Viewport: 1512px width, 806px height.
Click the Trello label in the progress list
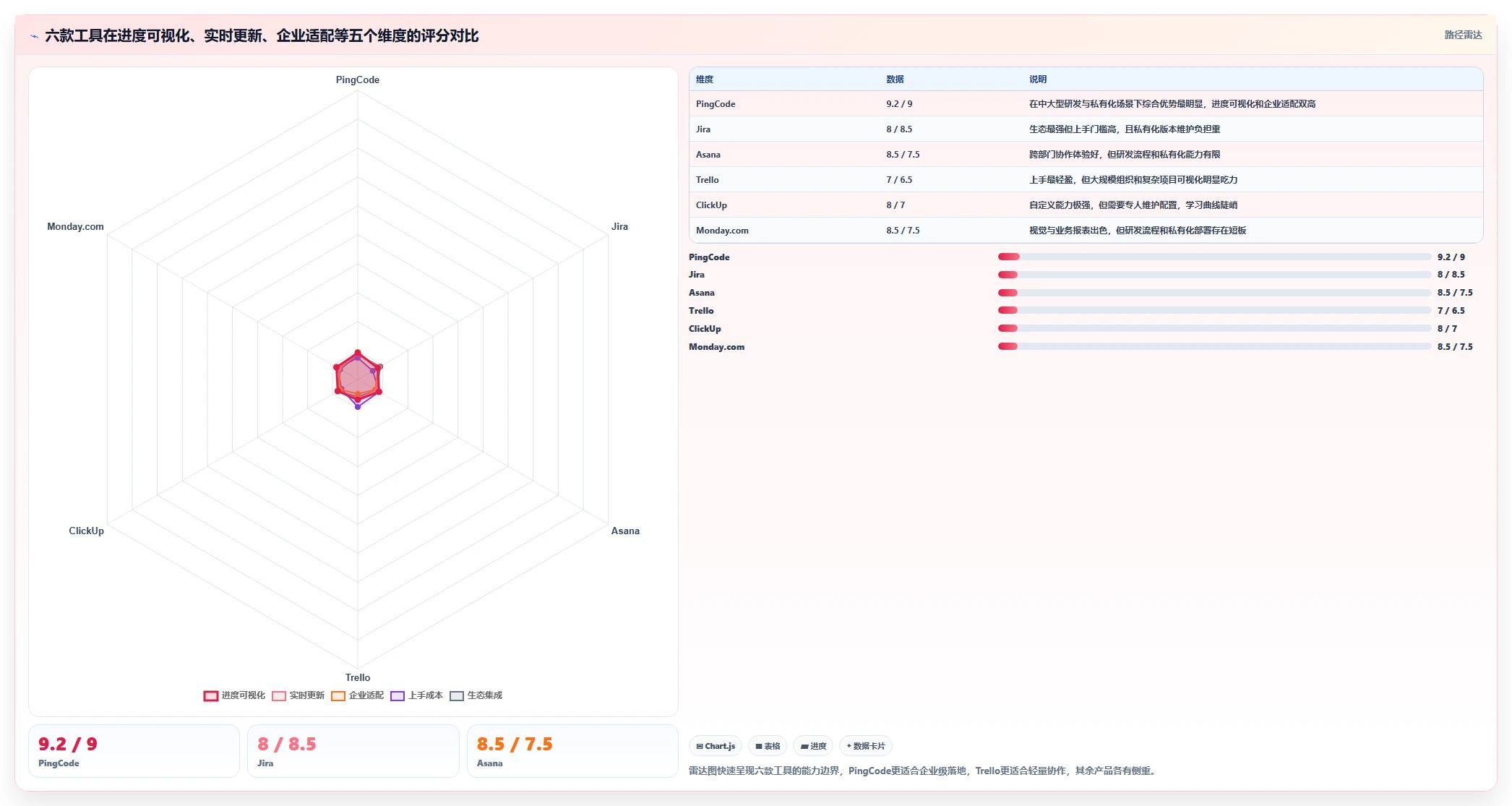coord(701,311)
